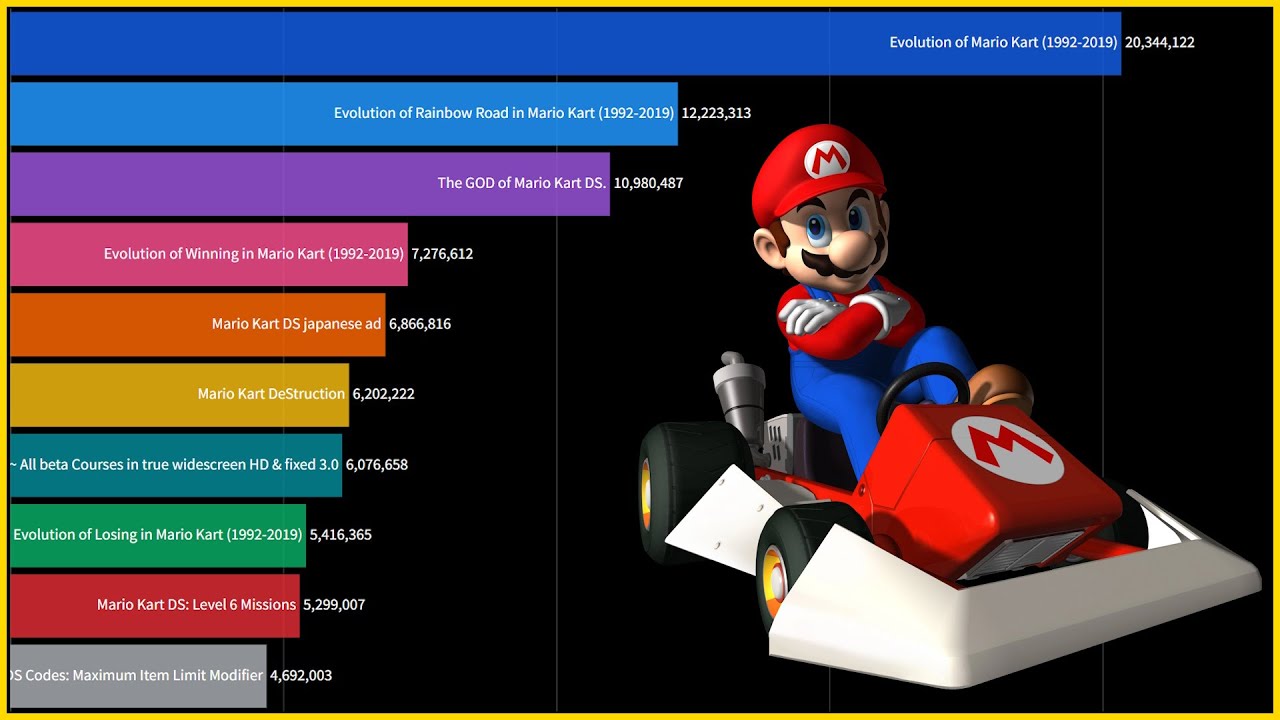The width and height of the screenshot is (1280, 720).
Task: Click the value 5,416,365
Action: point(341,535)
